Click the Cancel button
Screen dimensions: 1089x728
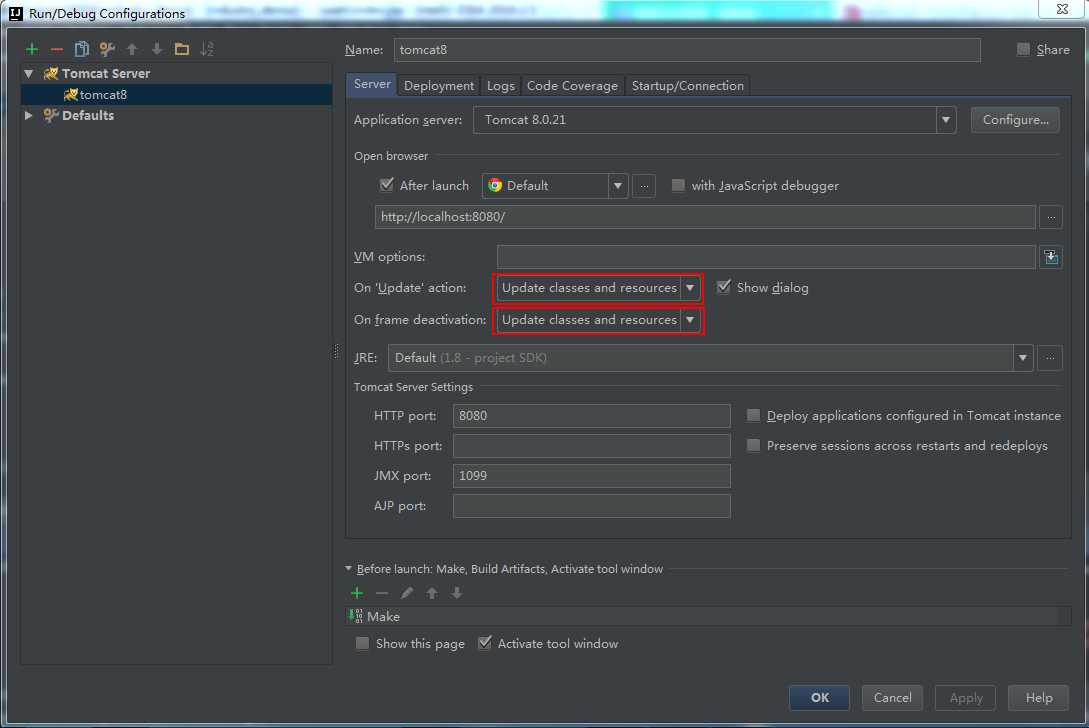point(892,697)
